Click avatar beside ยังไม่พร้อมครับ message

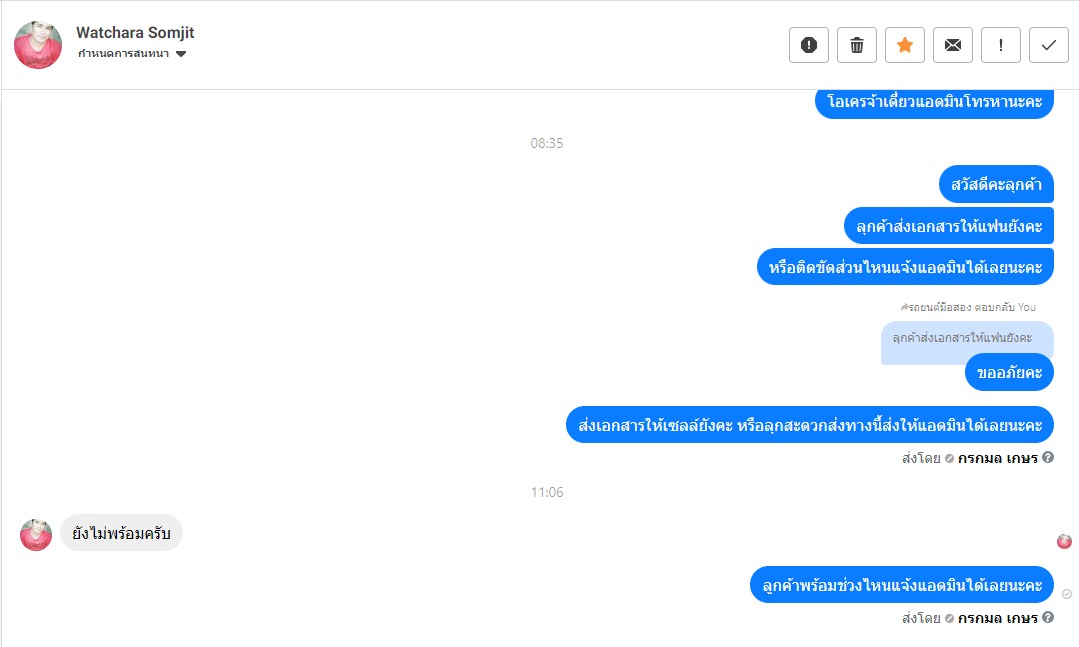point(36,535)
